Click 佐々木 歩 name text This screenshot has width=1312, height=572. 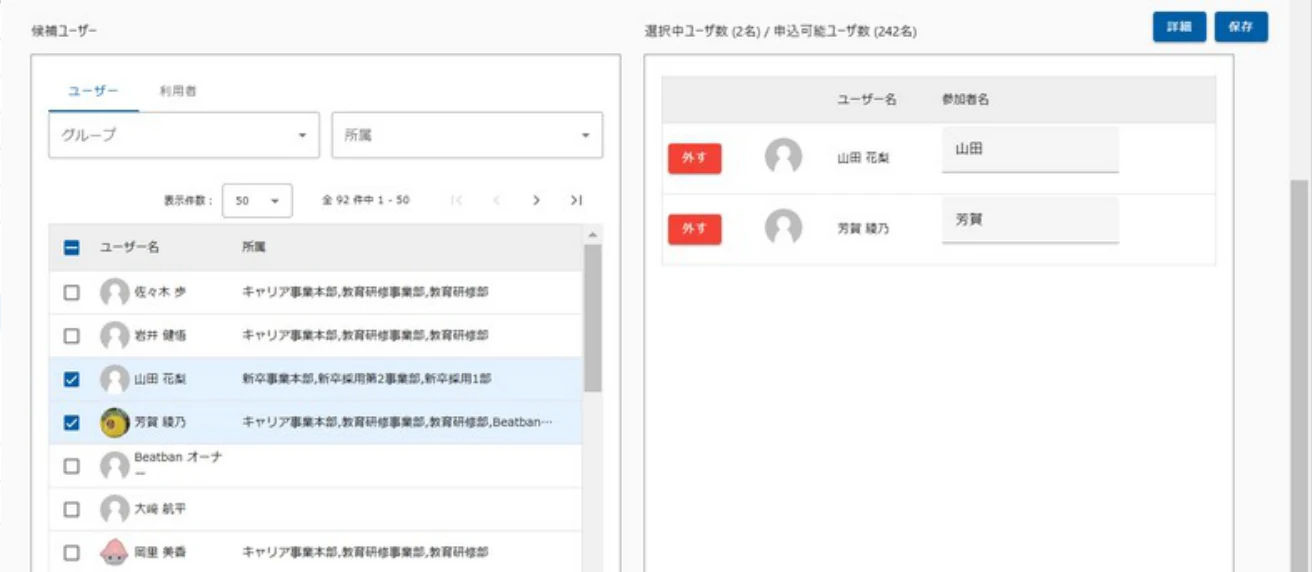[x=160, y=293]
